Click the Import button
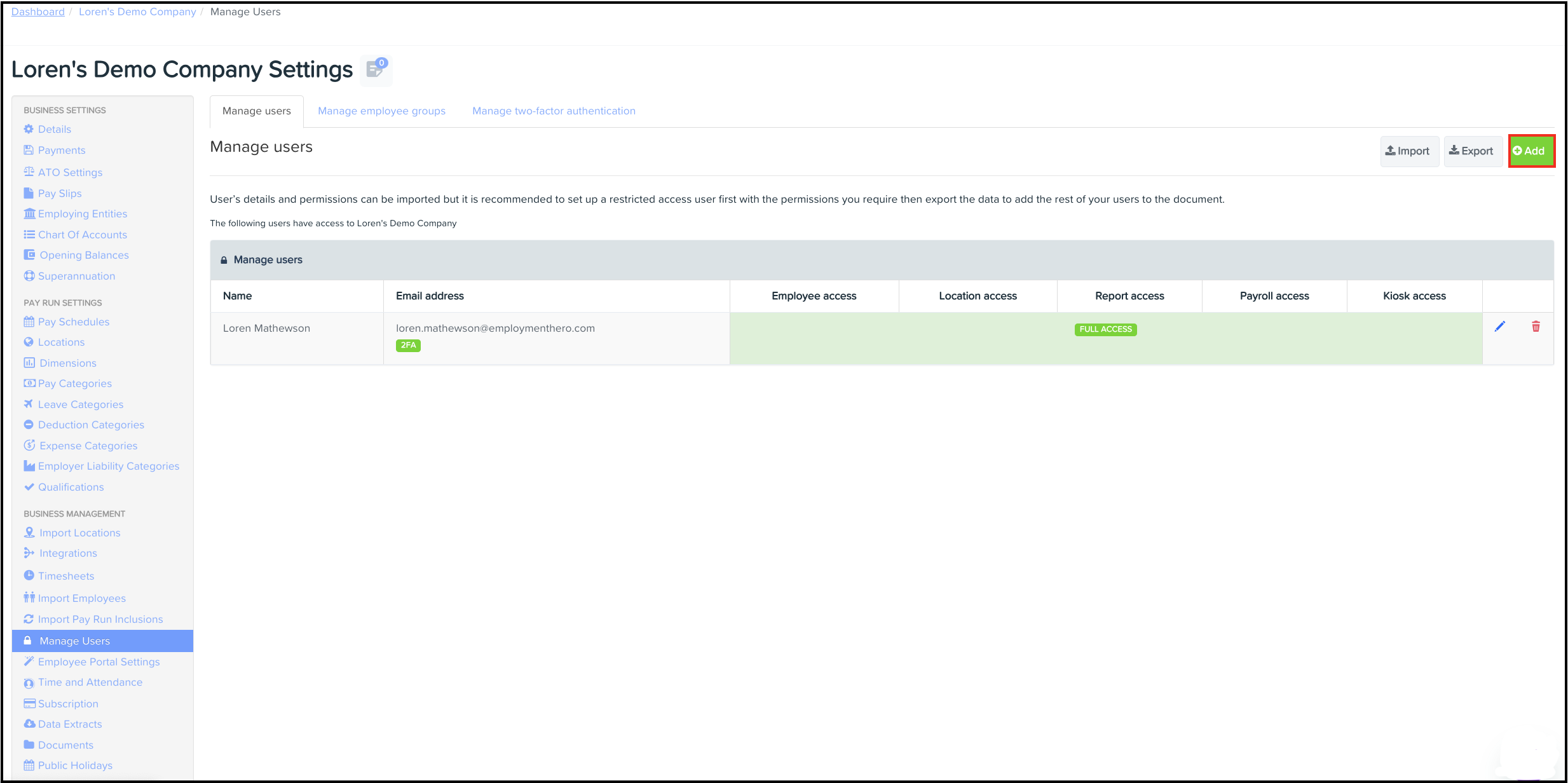Viewport: 1568px width, 783px height. click(x=1408, y=151)
